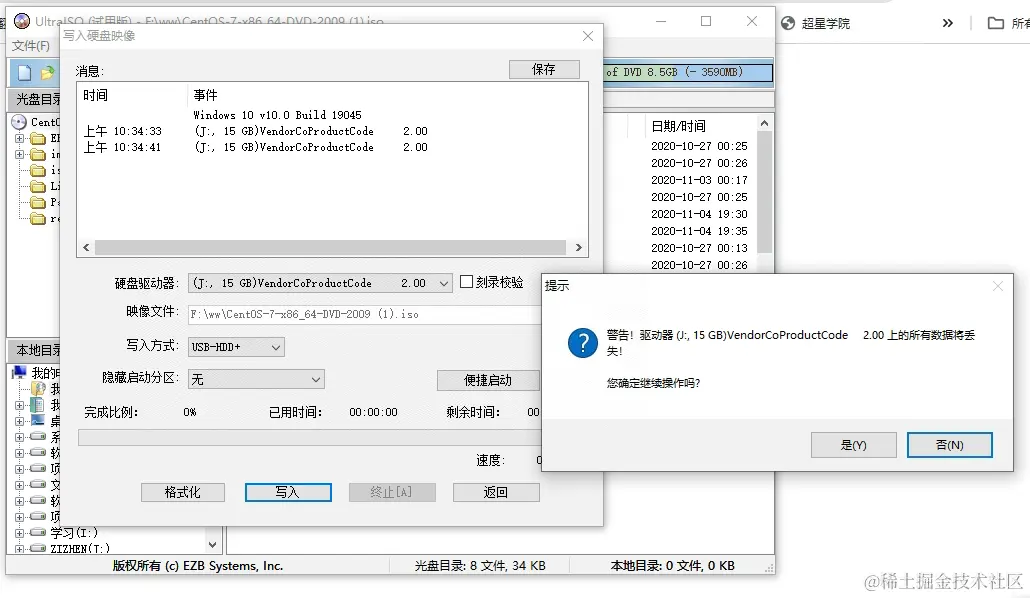Select the folder icon labeled is in disc tree
This screenshot has width=1030, height=598.
38,171
